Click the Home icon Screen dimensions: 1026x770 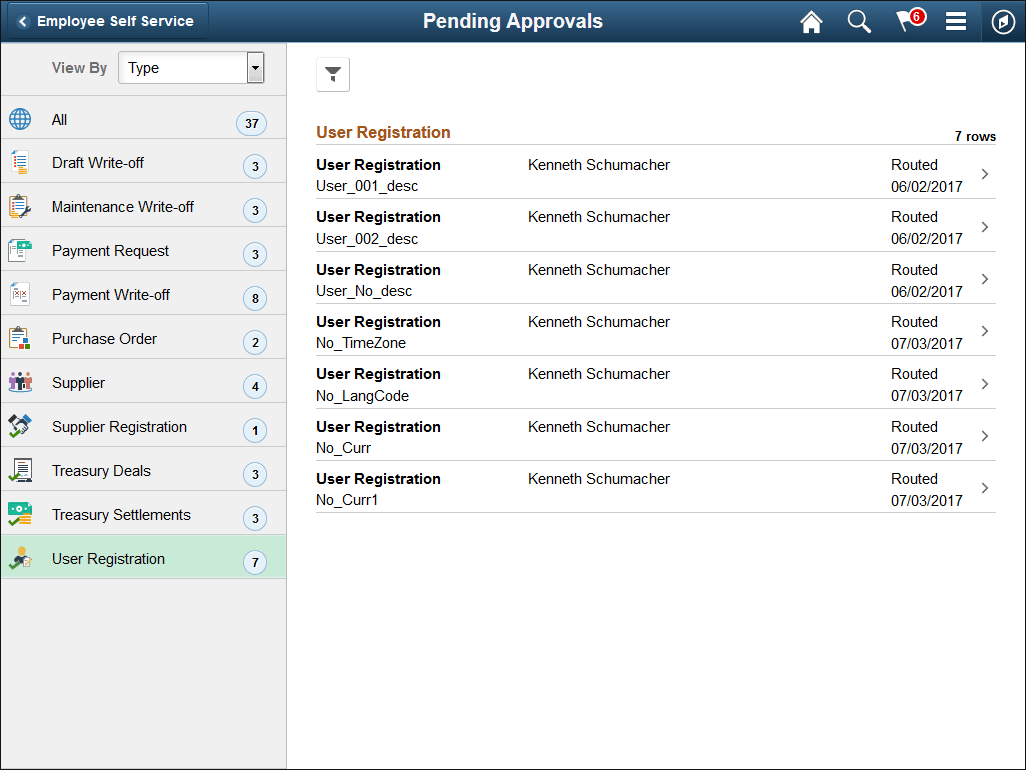click(811, 21)
